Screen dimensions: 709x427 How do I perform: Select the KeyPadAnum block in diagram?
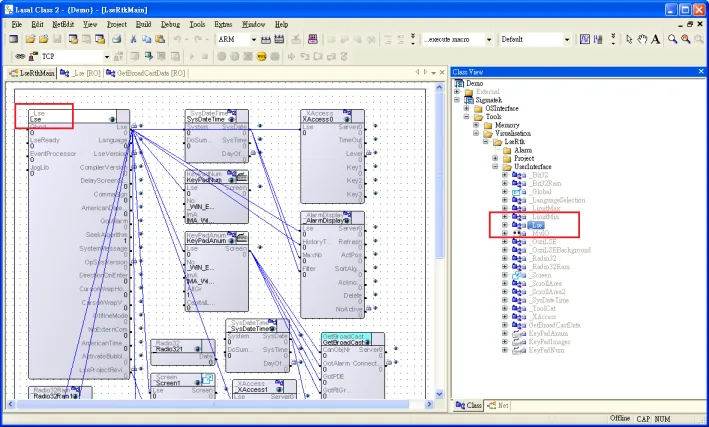[x=217, y=271]
